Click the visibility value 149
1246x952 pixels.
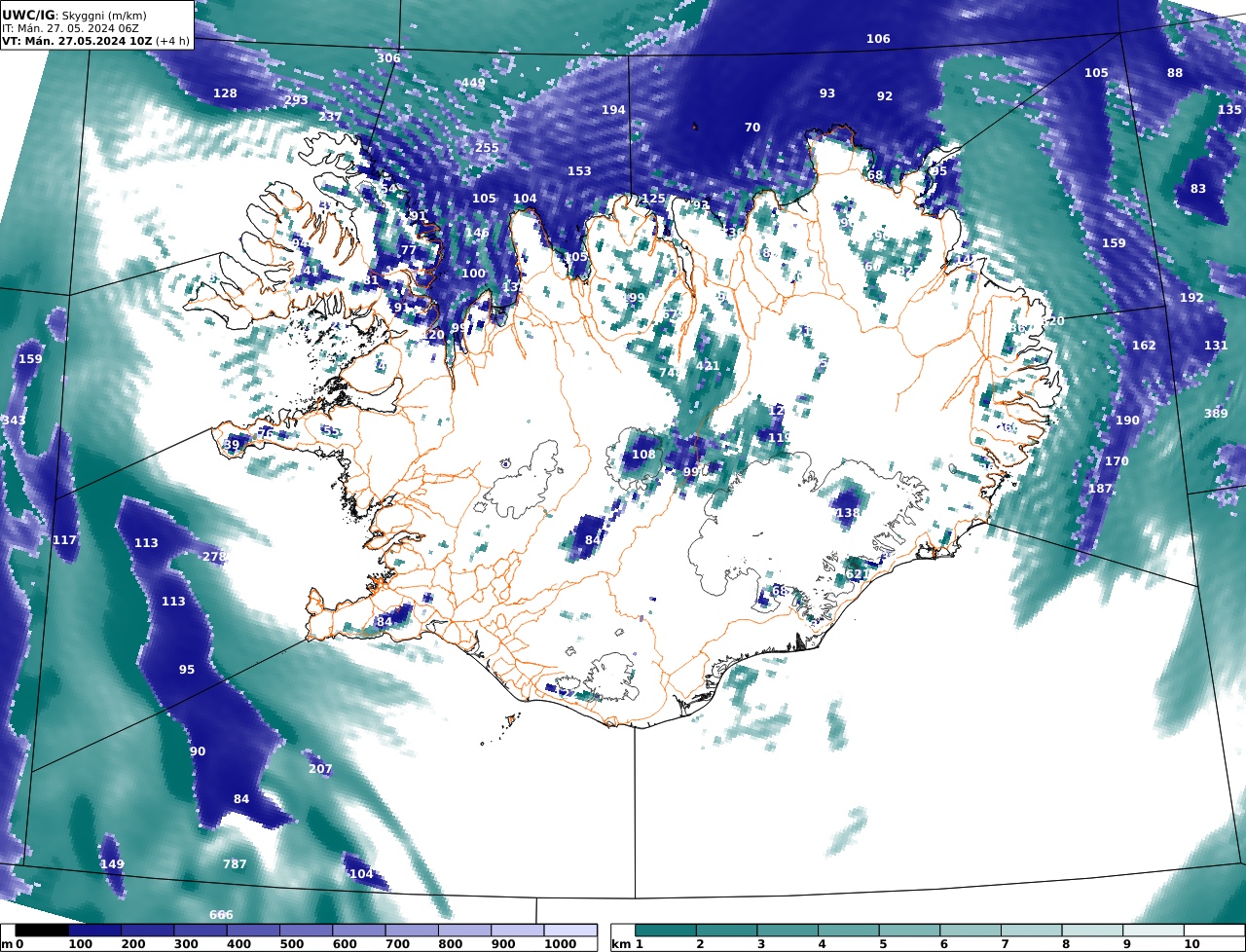coord(112,864)
